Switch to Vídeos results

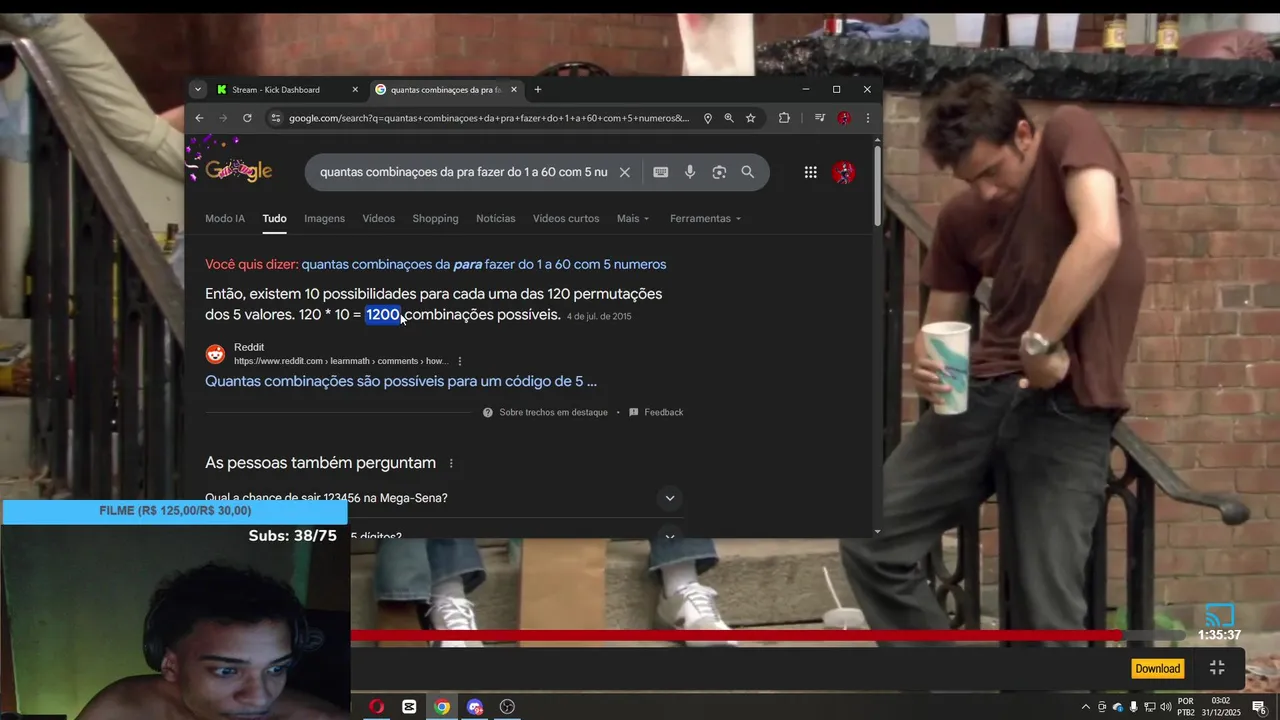coord(379,218)
